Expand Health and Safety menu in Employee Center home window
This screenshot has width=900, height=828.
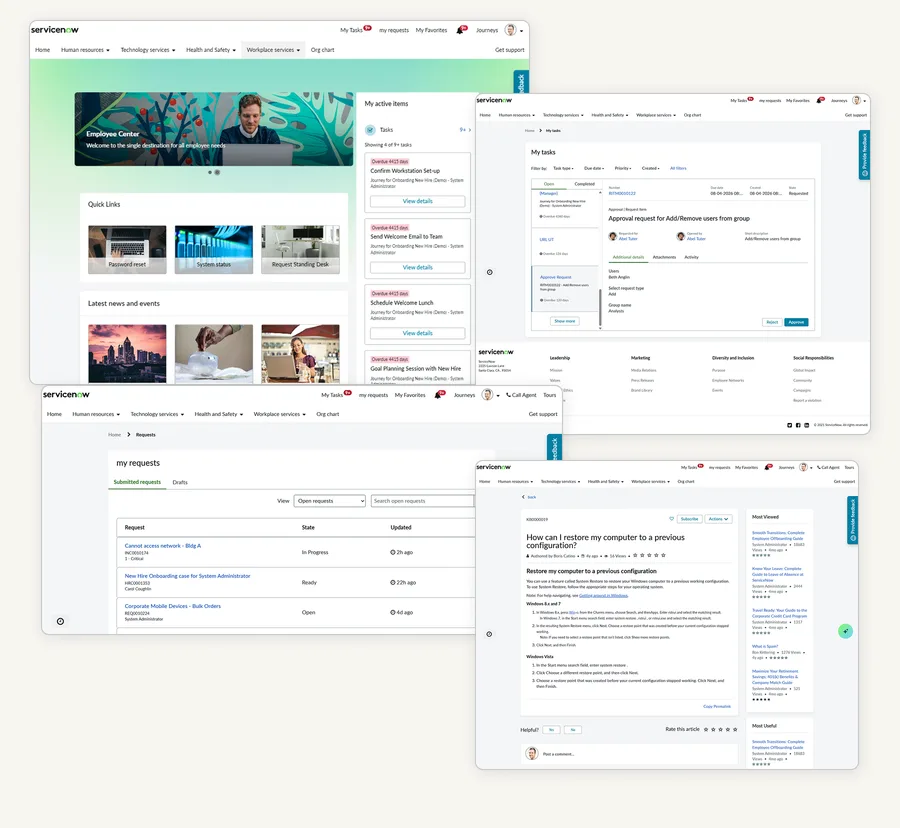click(211, 50)
